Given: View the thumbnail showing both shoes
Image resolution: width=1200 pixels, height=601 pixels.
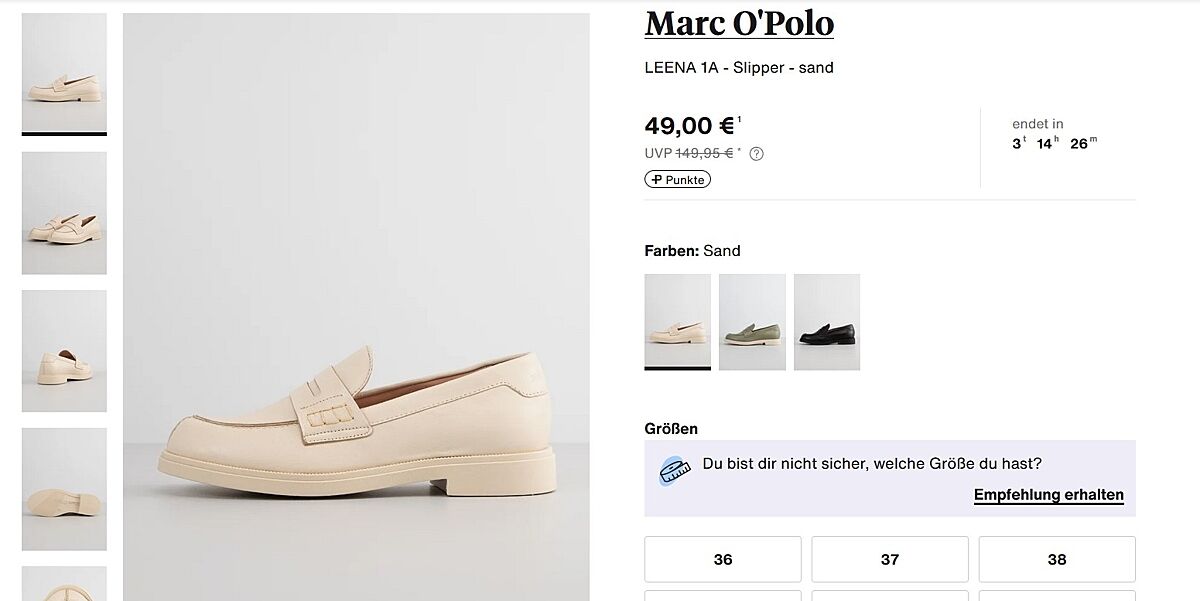Looking at the screenshot, I should pos(64,212).
